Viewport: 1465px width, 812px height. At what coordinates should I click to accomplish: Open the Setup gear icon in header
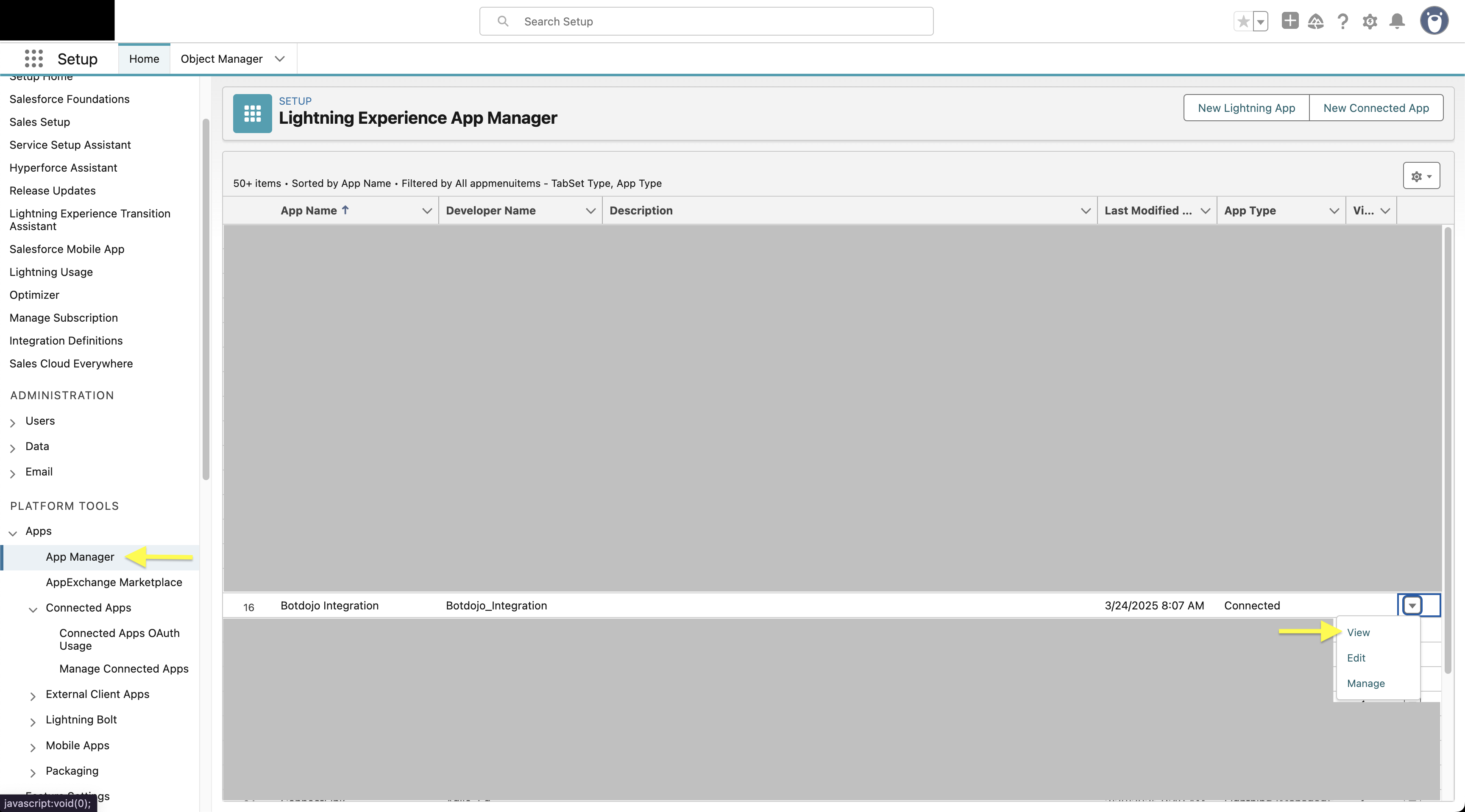1370,22
